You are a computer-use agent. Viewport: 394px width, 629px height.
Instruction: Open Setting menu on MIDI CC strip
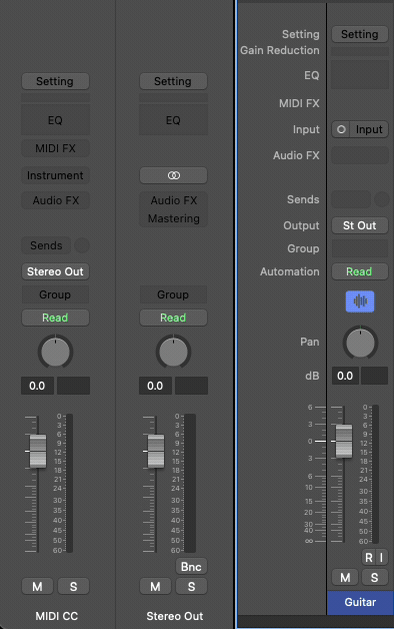coord(55,81)
